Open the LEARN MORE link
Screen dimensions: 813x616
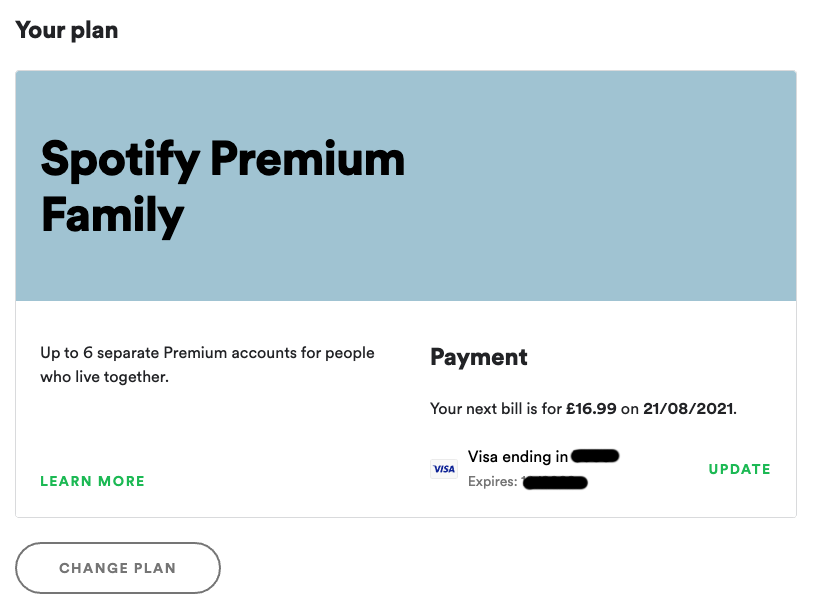(x=92, y=481)
